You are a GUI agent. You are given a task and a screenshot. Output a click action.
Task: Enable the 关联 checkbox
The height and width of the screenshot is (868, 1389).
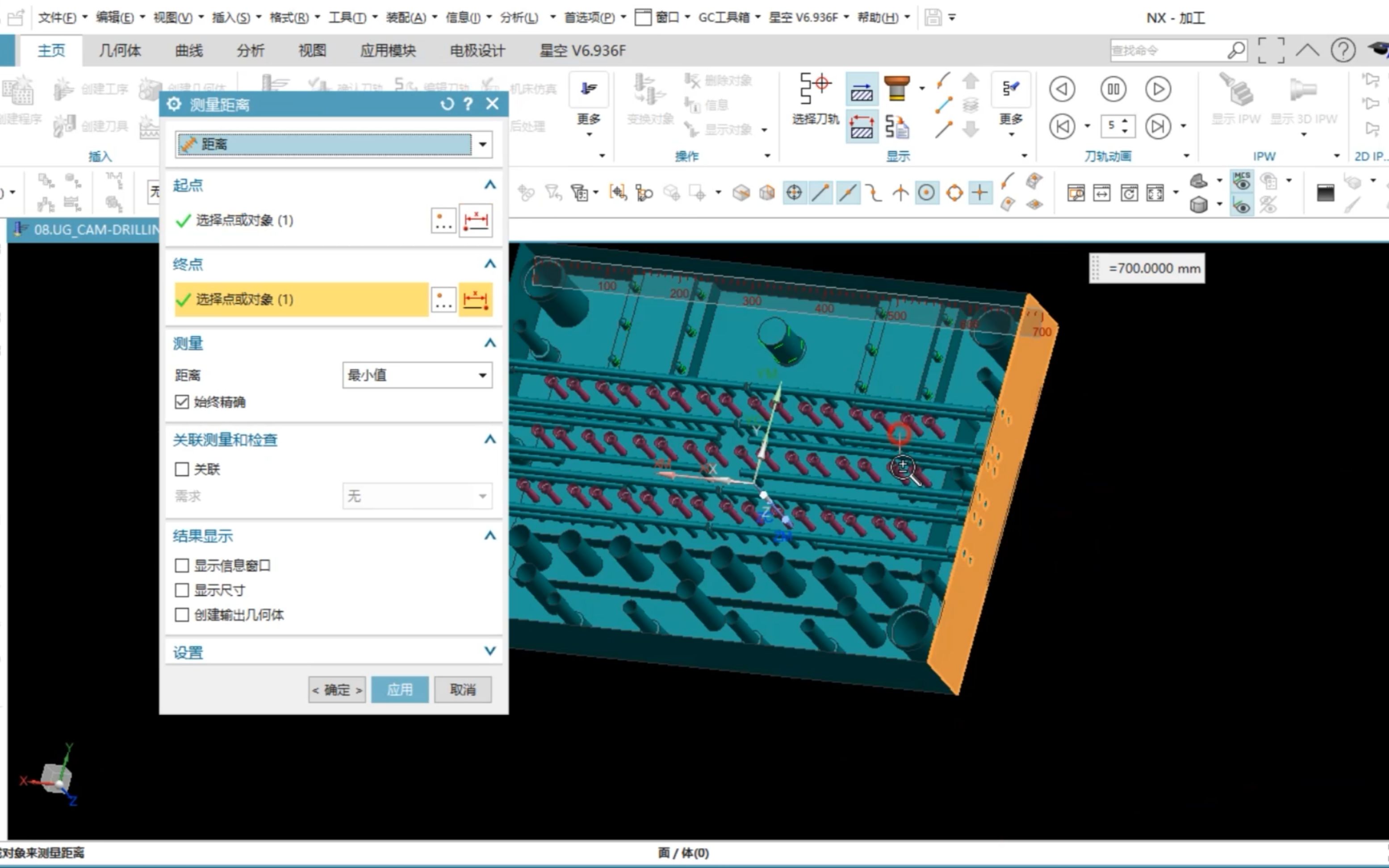[182, 469]
